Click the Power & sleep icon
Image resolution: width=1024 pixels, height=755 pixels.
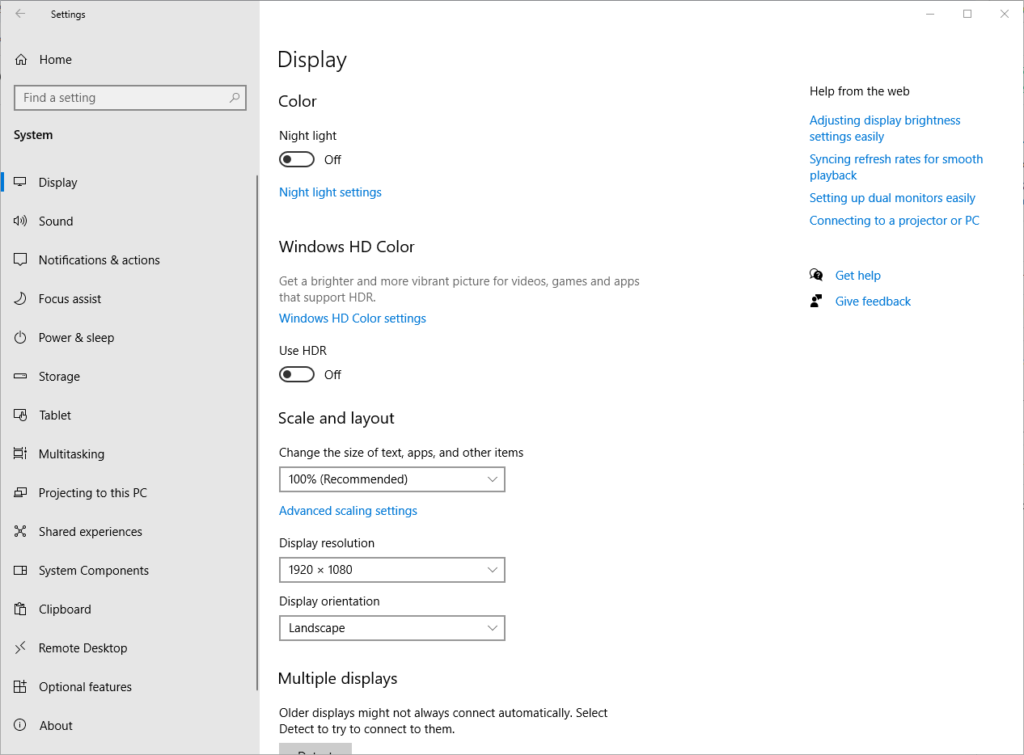pos(20,338)
